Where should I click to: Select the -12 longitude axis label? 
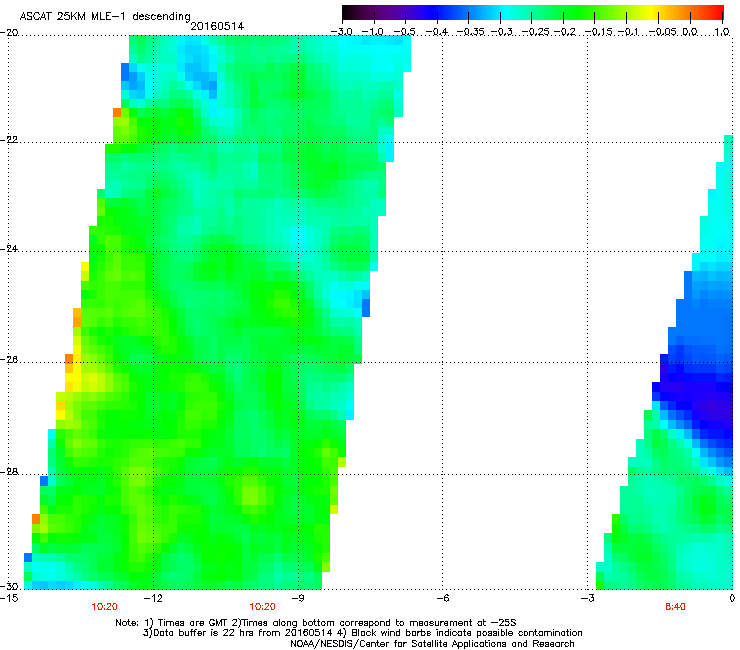click(x=153, y=598)
